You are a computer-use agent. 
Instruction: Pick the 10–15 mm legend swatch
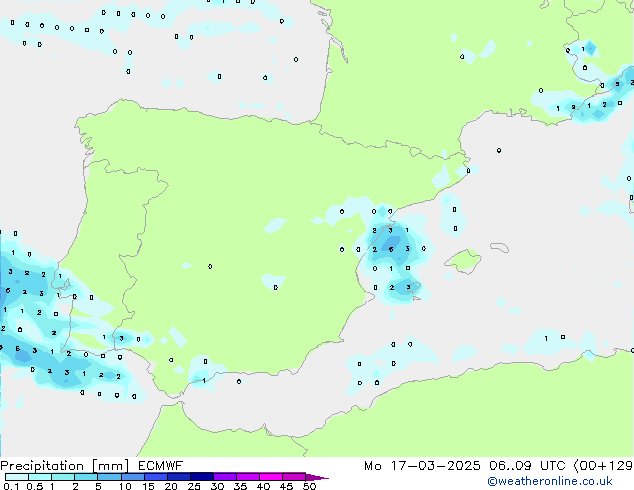click(133, 477)
